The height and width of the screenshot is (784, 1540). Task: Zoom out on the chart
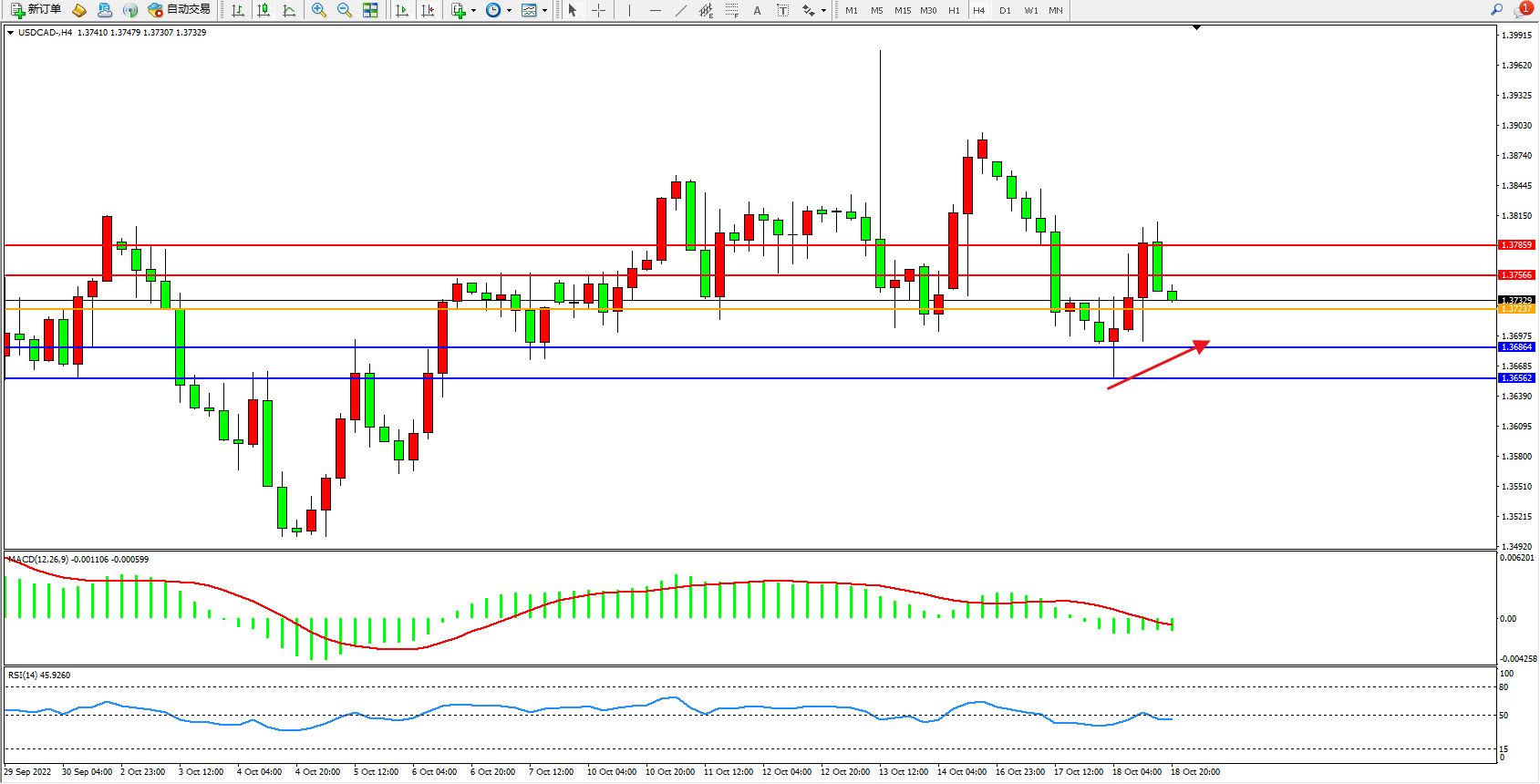345,10
